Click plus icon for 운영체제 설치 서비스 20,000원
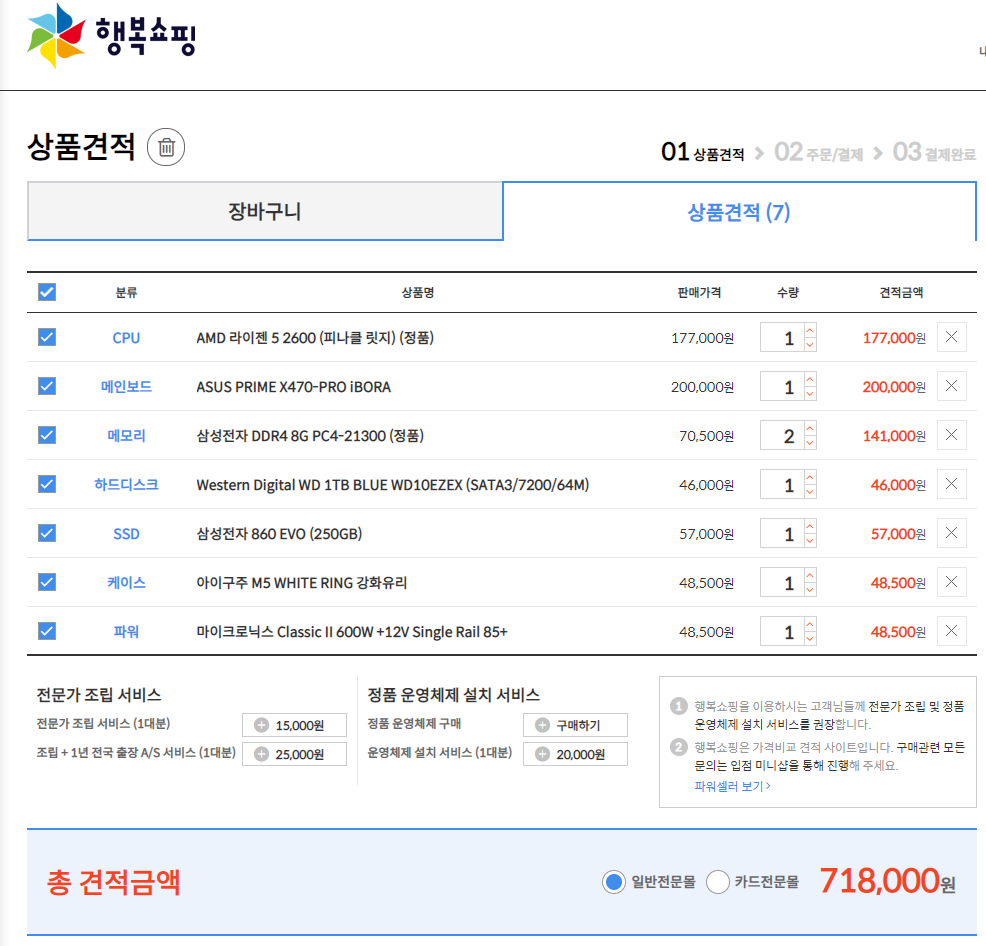Viewport: 986px width, 946px height. click(543, 754)
